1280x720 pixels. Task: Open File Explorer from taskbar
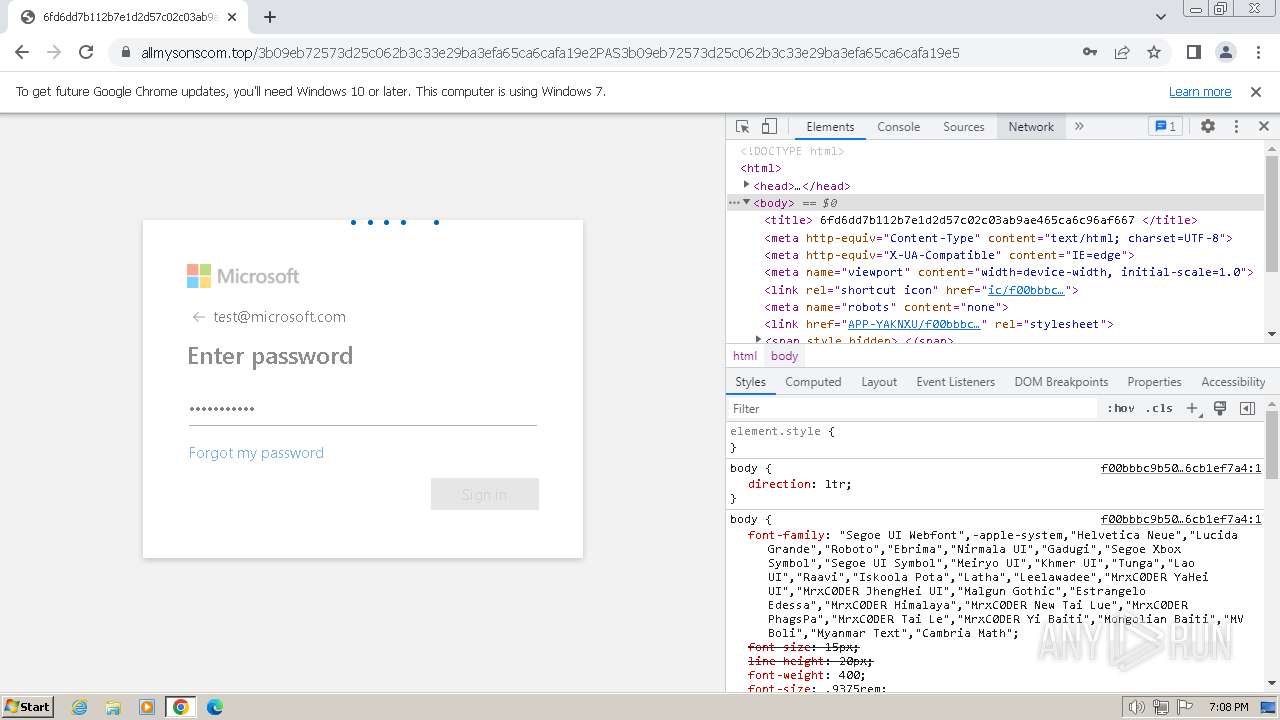113,707
